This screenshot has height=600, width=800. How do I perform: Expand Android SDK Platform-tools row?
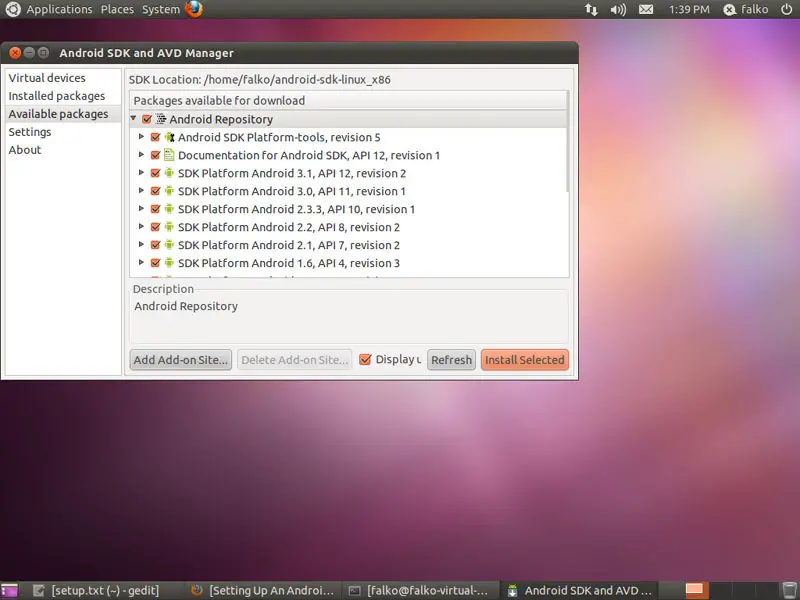pos(141,137)
